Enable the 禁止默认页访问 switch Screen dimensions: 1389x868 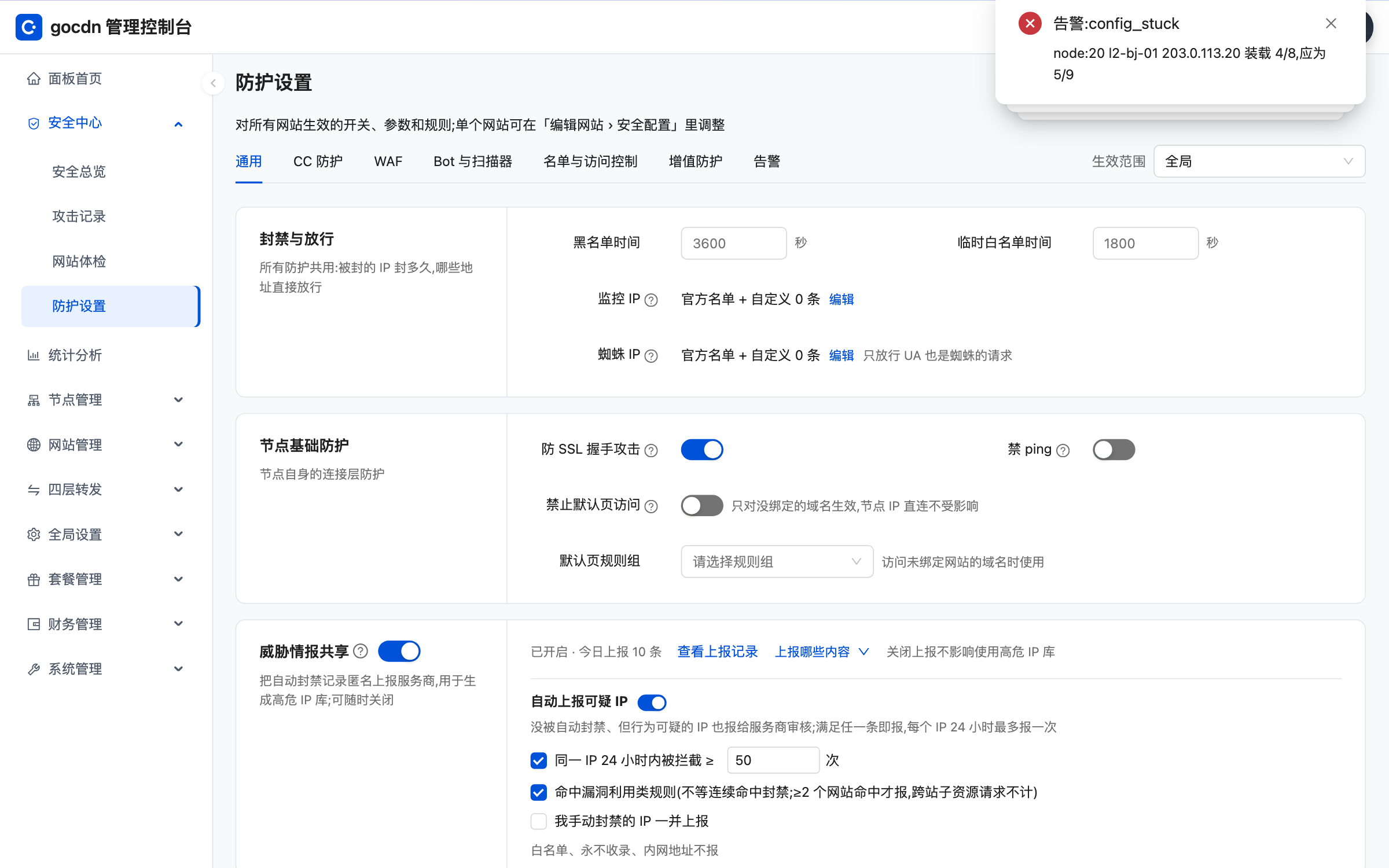702,506
